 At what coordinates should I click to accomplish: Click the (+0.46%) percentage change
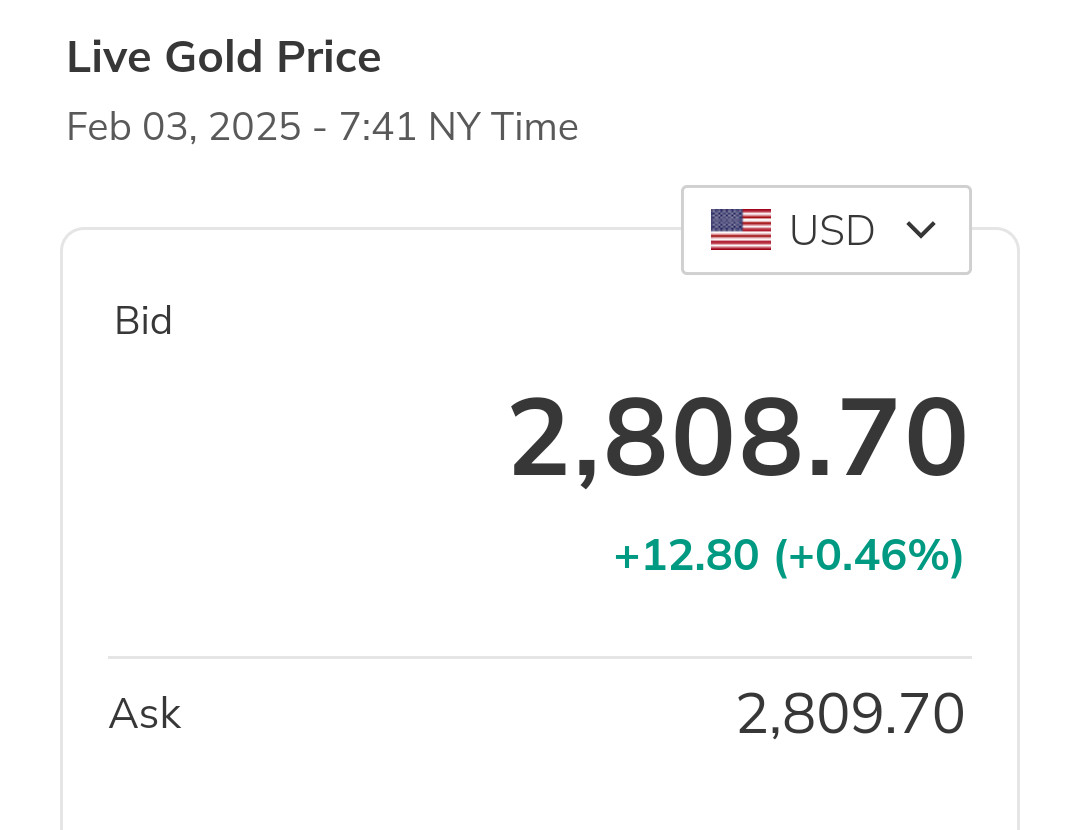click(869, 556)
